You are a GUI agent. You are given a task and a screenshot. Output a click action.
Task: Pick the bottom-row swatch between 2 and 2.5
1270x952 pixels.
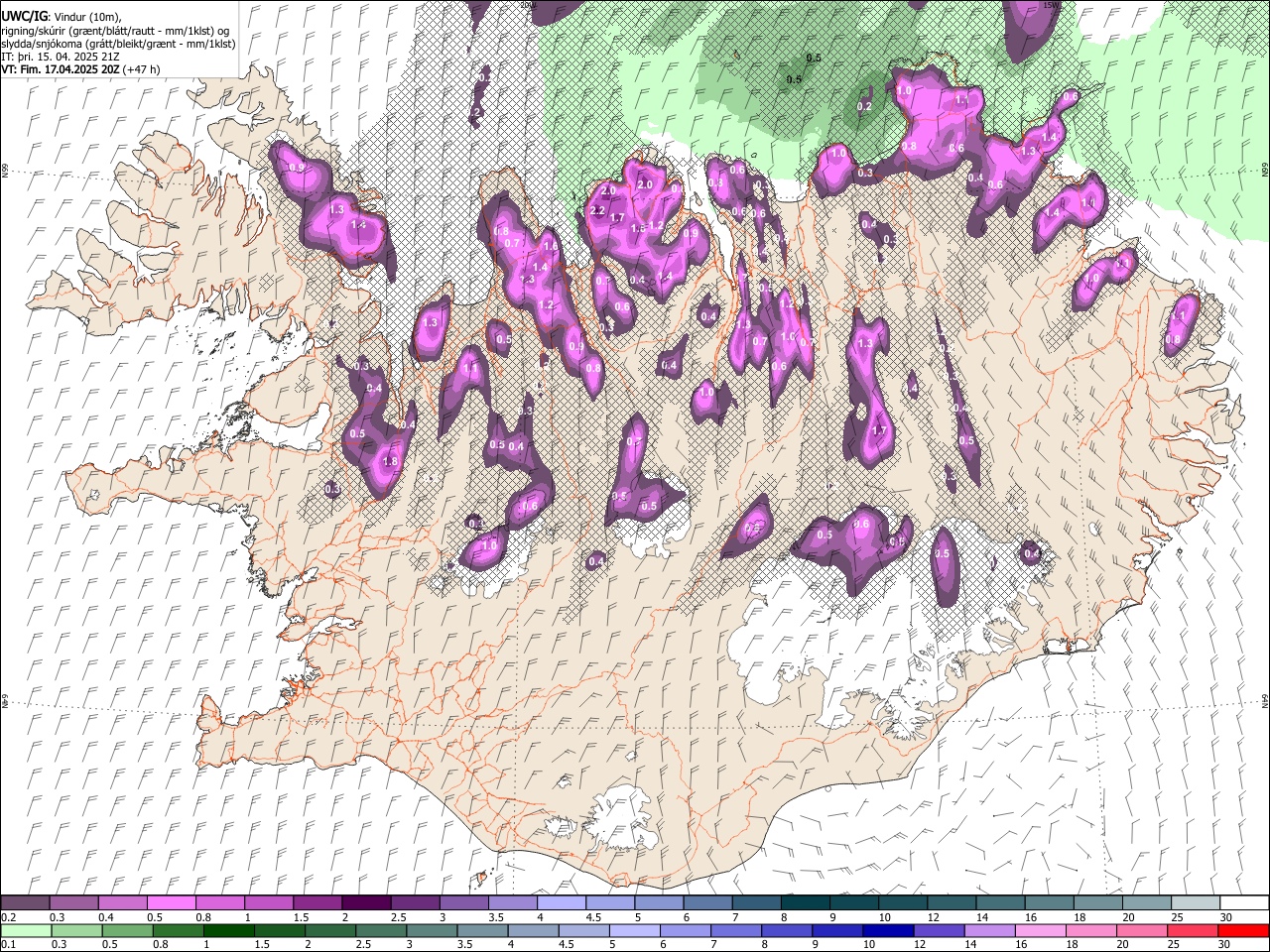click(x=330, y=930)
